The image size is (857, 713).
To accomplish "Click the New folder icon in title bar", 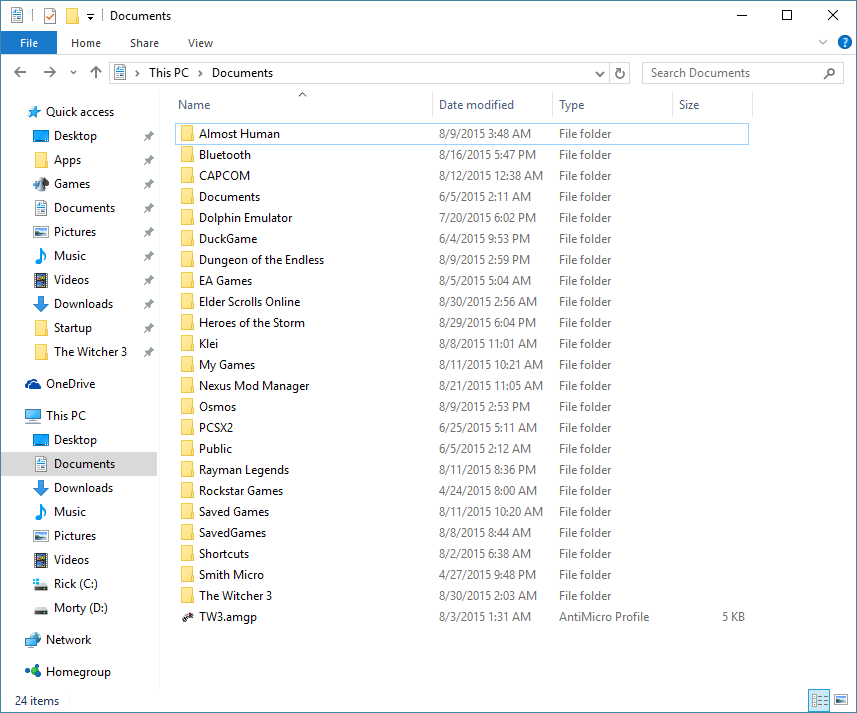I will tap(72, 16).
